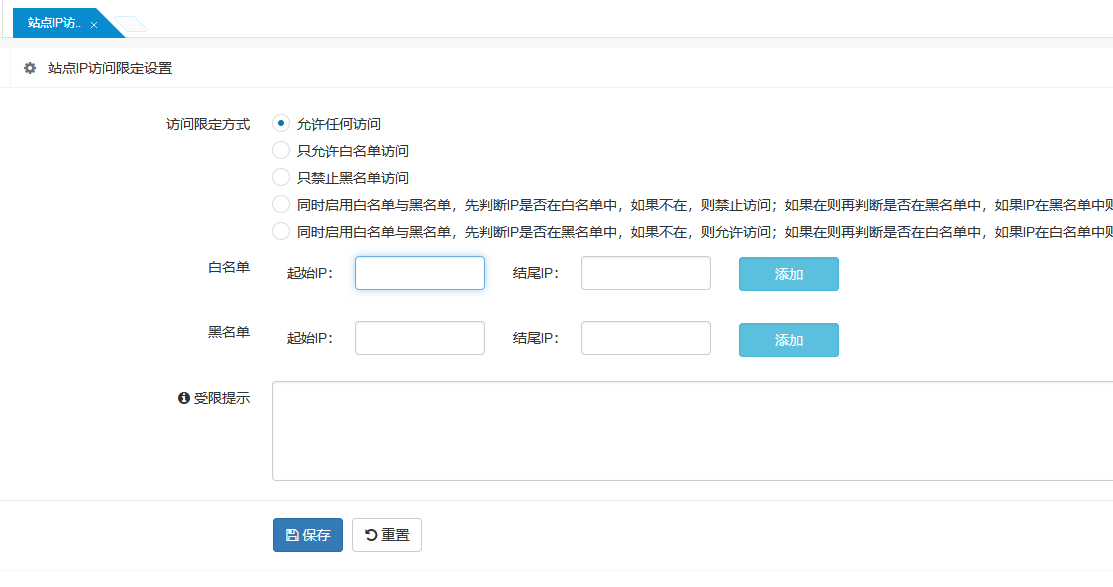1113x587 pixels.
Task: Close the 站点IP访.. tab
Action: tap(94, 24)
